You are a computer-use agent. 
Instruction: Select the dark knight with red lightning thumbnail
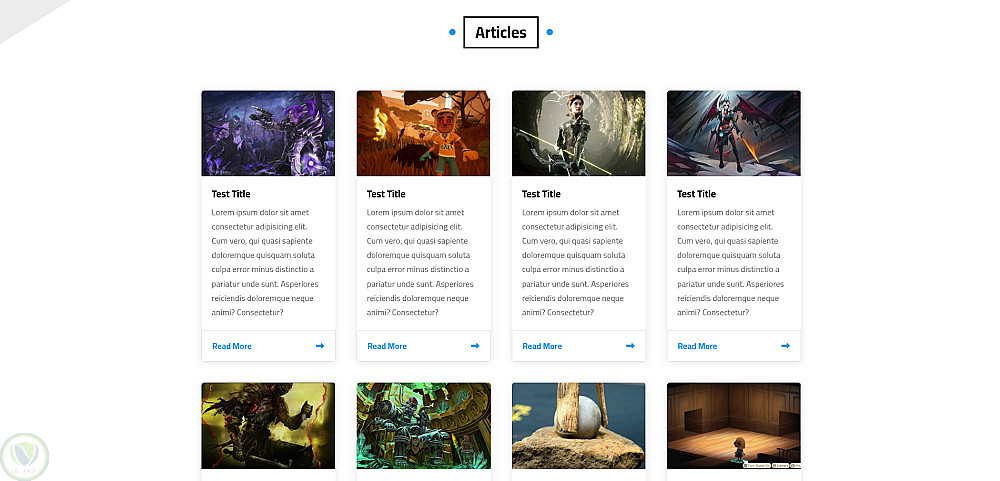point(268,426)
